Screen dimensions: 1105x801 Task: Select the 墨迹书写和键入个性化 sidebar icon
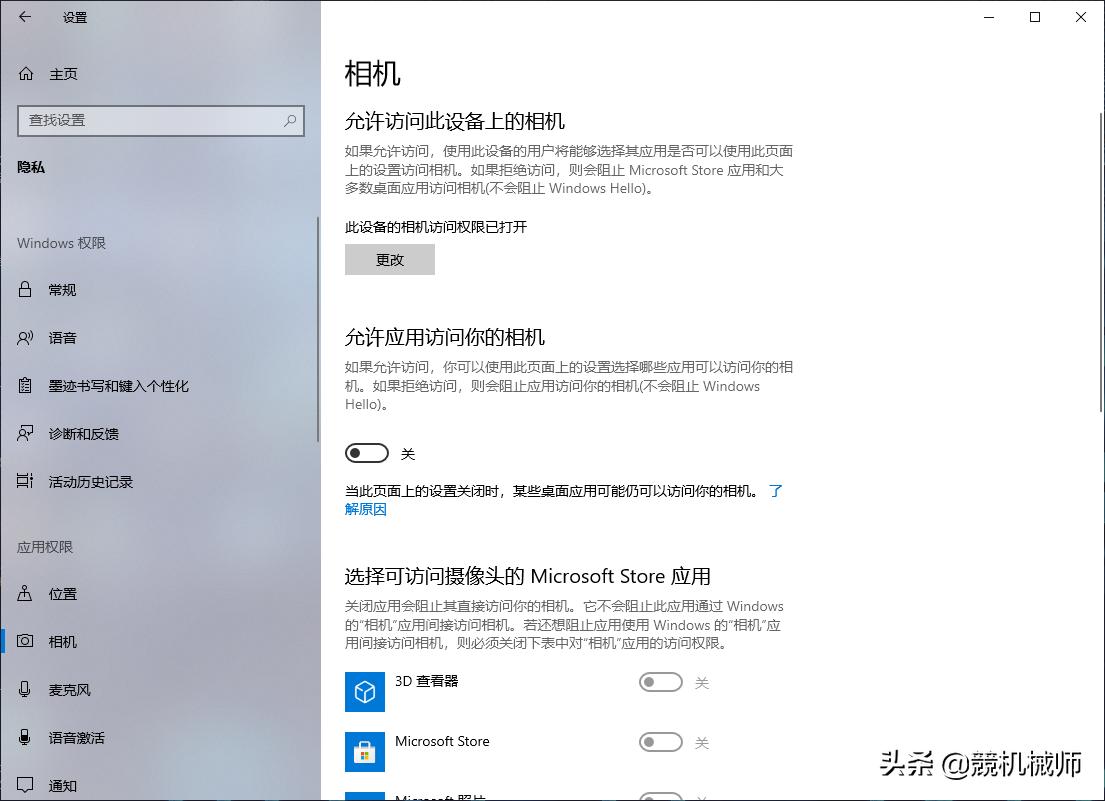(24, 385)
